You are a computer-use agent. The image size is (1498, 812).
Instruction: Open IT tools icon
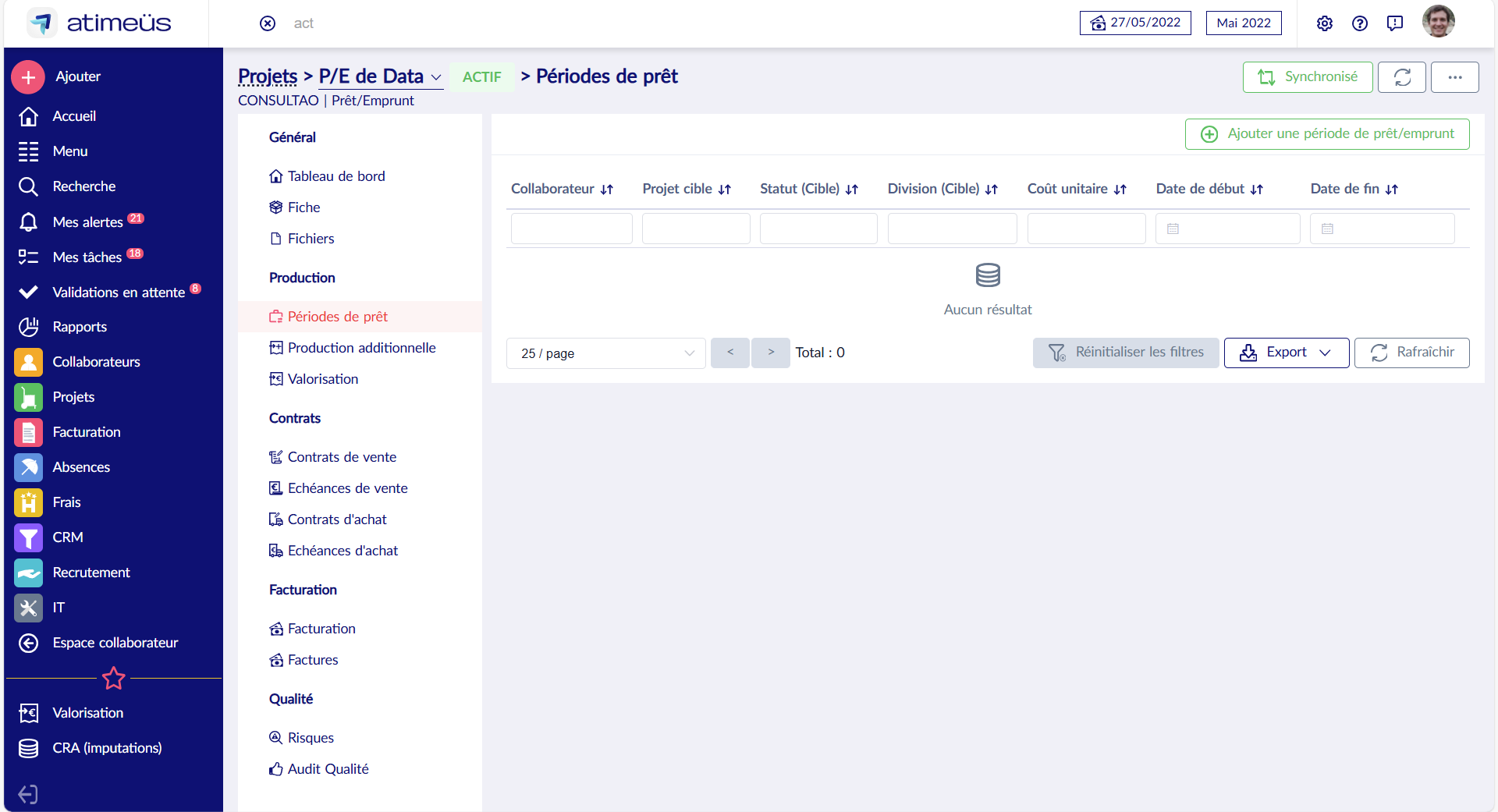(28, 608)
